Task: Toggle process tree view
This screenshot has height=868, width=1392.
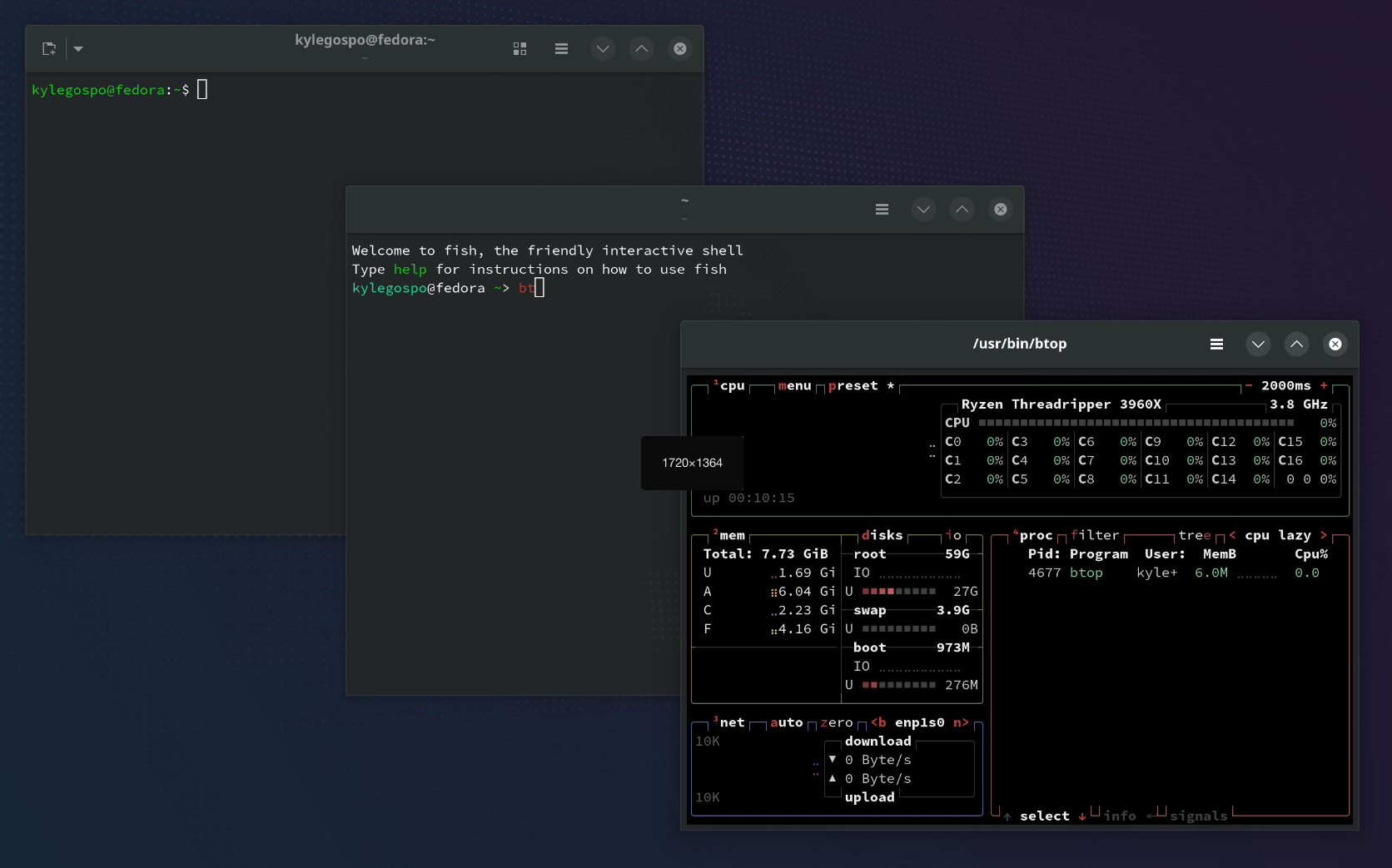Action: point(1194,536)
